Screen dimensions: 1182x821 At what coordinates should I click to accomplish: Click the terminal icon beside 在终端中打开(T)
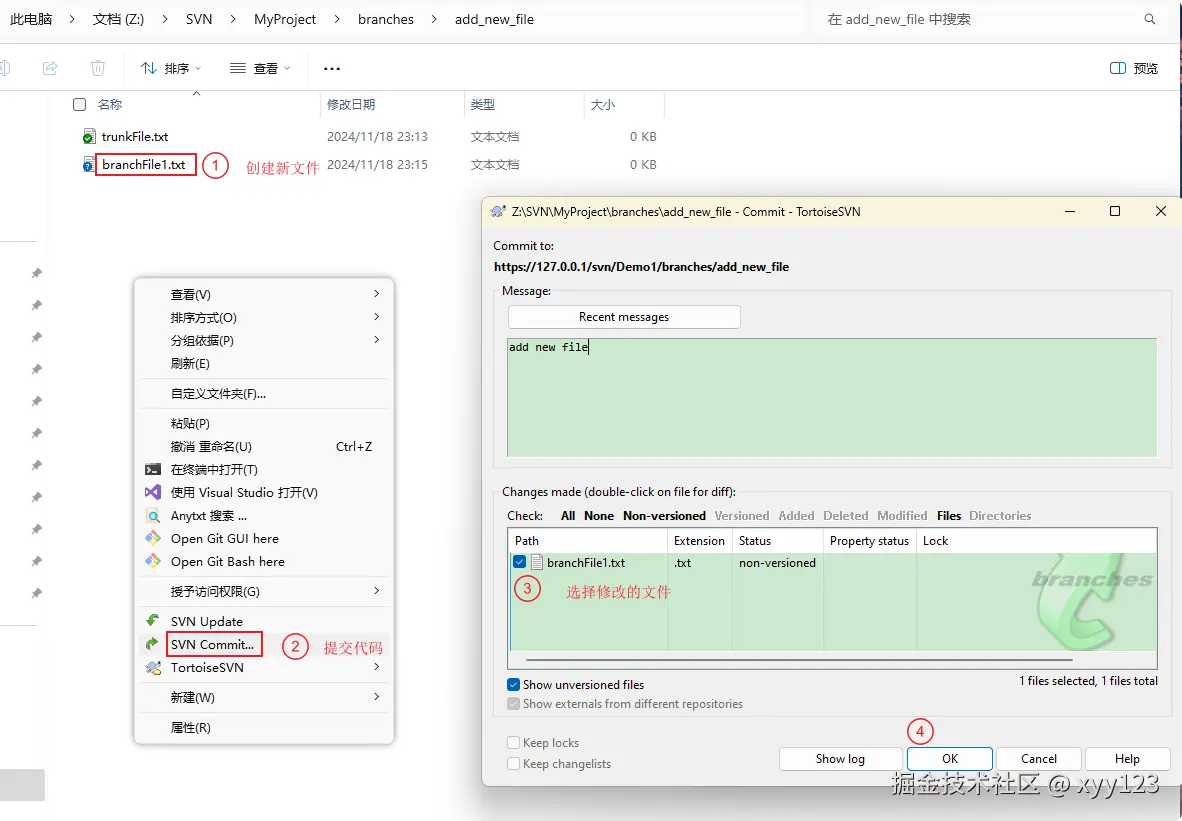153,469
